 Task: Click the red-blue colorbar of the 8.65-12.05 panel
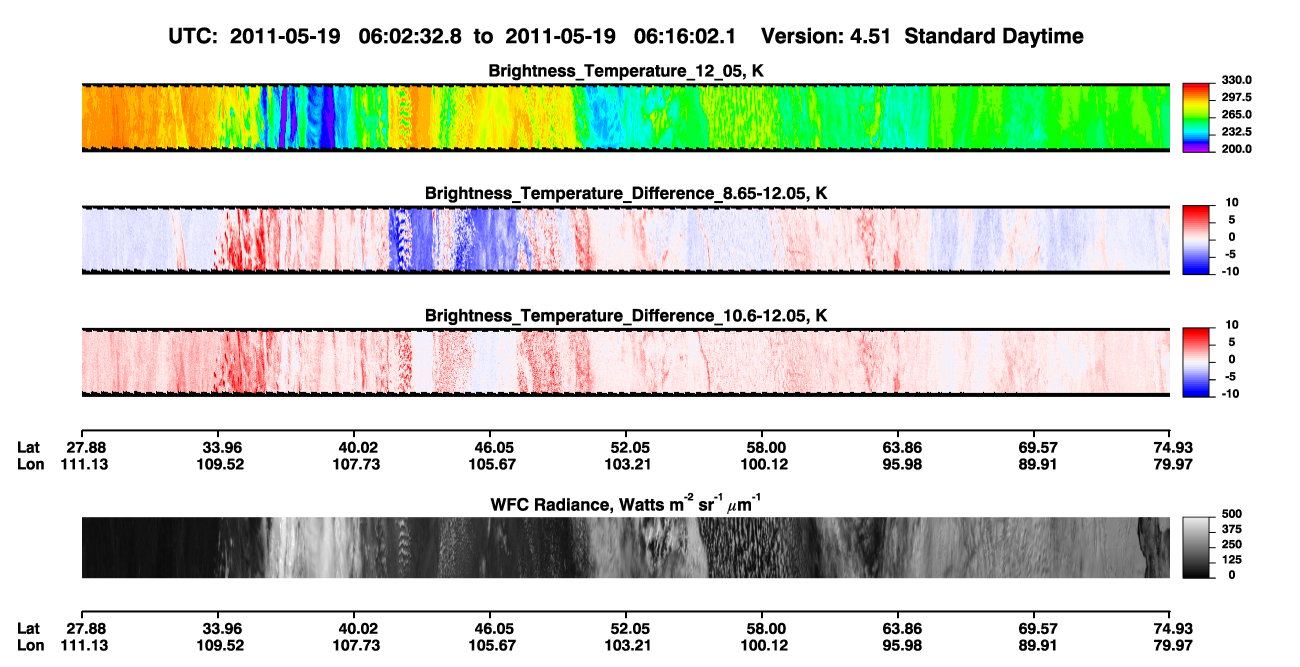tap(1195, 240)
